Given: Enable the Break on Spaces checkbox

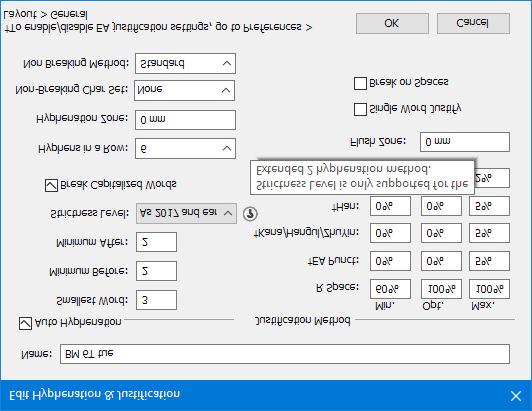Looking at the screenshot, I should coord(360,83).
